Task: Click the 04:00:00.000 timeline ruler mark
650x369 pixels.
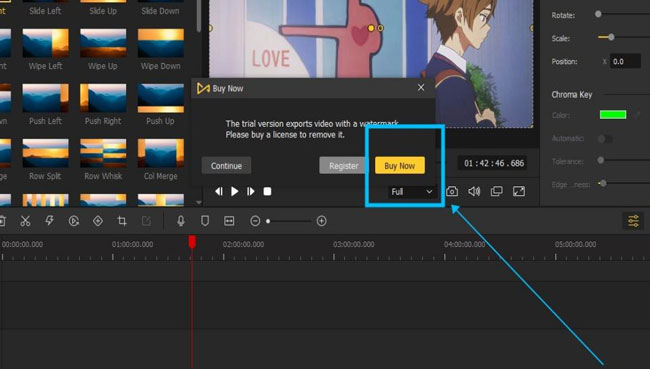Action: (x=464, y=244)
